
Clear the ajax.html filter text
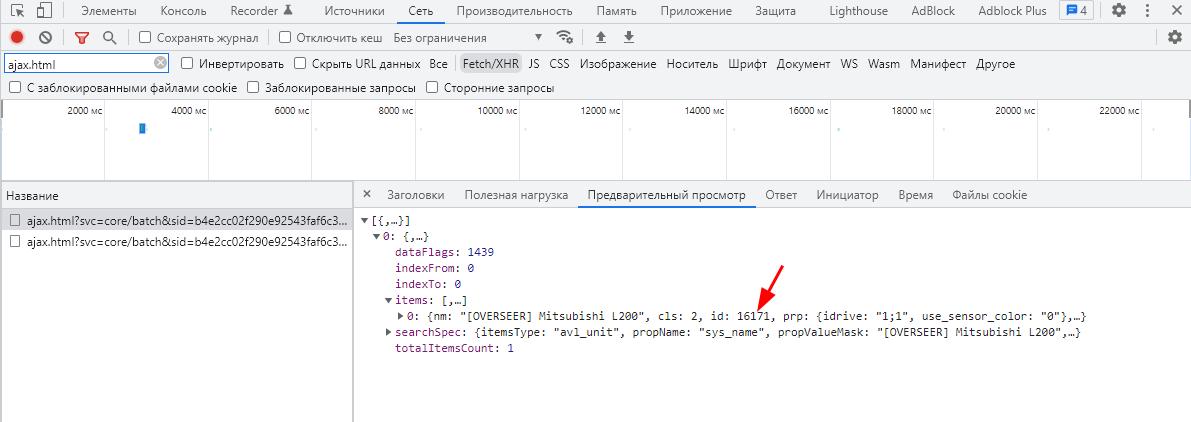(160, 63)
